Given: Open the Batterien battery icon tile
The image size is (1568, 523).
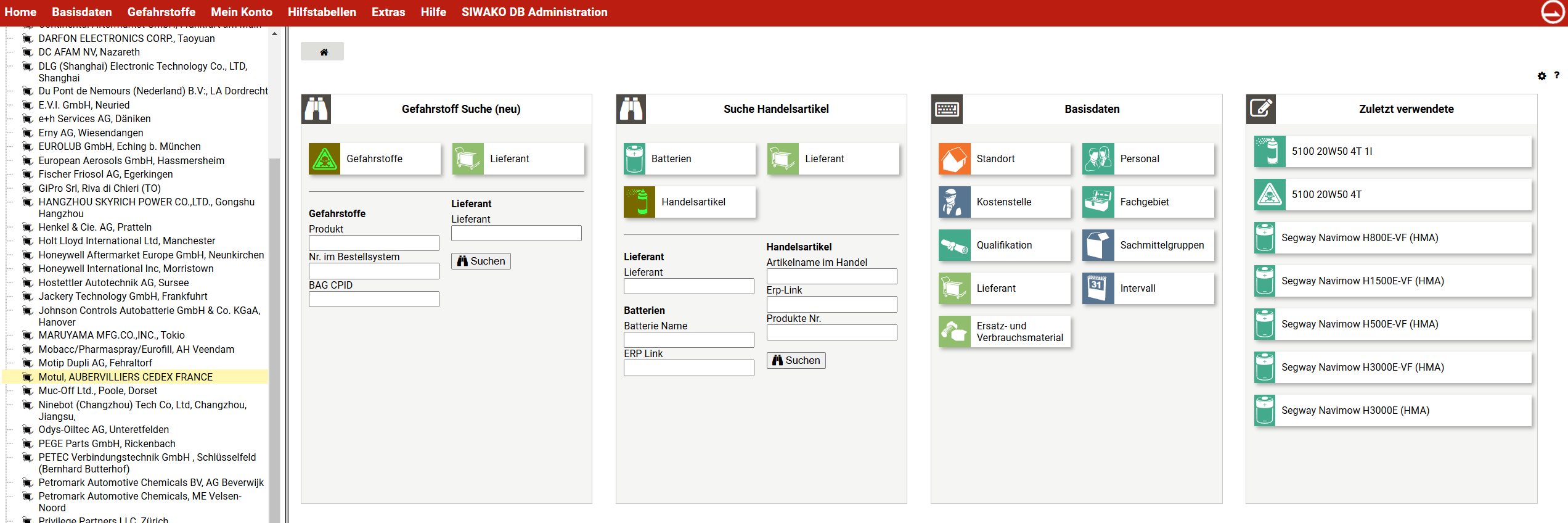Looking at the screenshot, I should 634,159.
